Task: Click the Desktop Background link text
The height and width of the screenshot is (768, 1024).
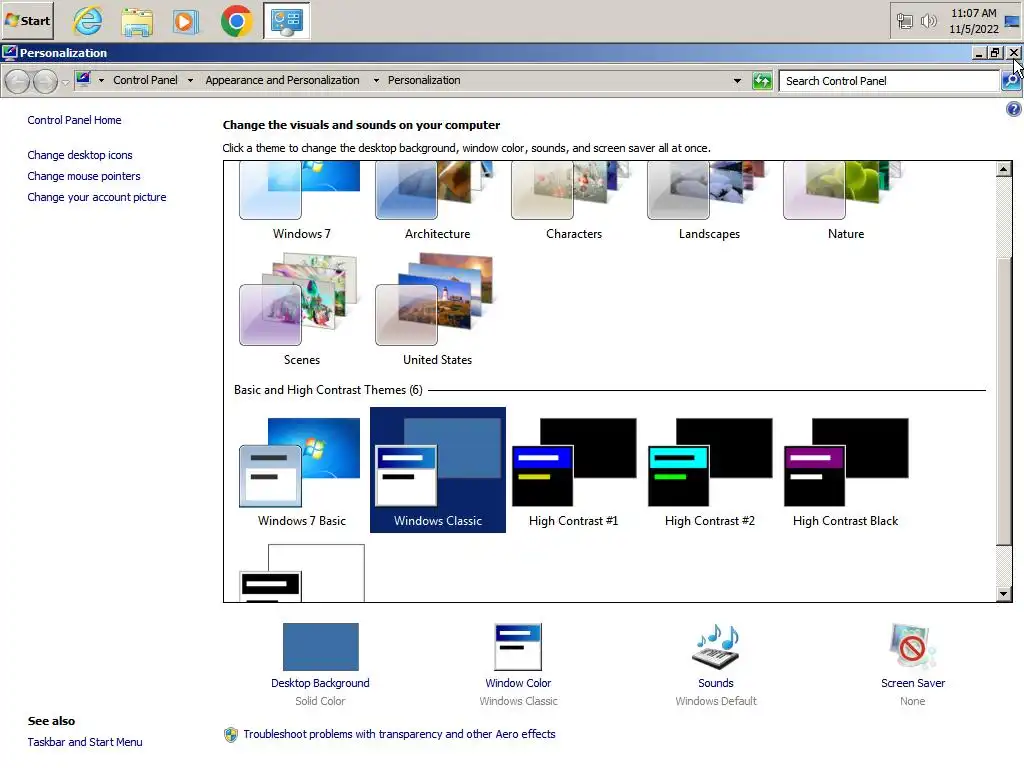Action: (320, 683)
